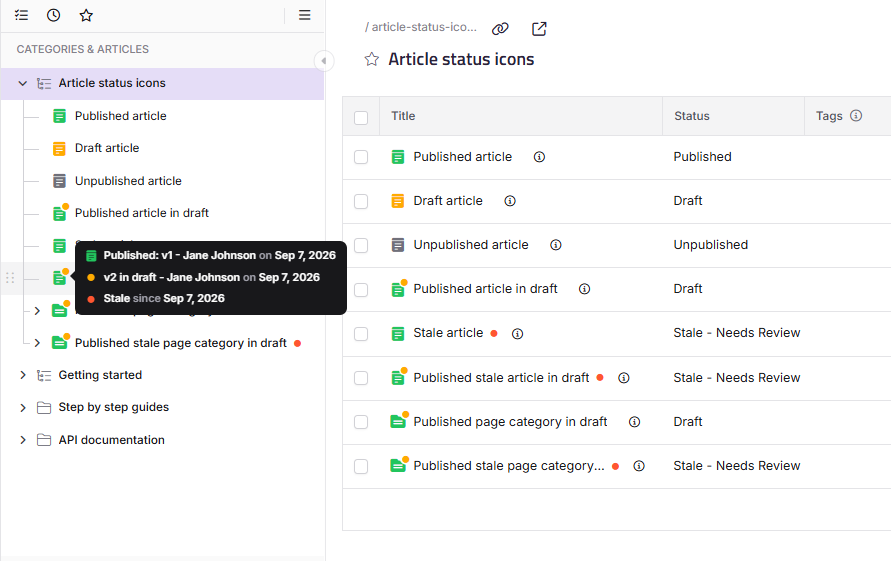Select Published article in the sidebar tree
891x561 pixels.
pos(120,116)
